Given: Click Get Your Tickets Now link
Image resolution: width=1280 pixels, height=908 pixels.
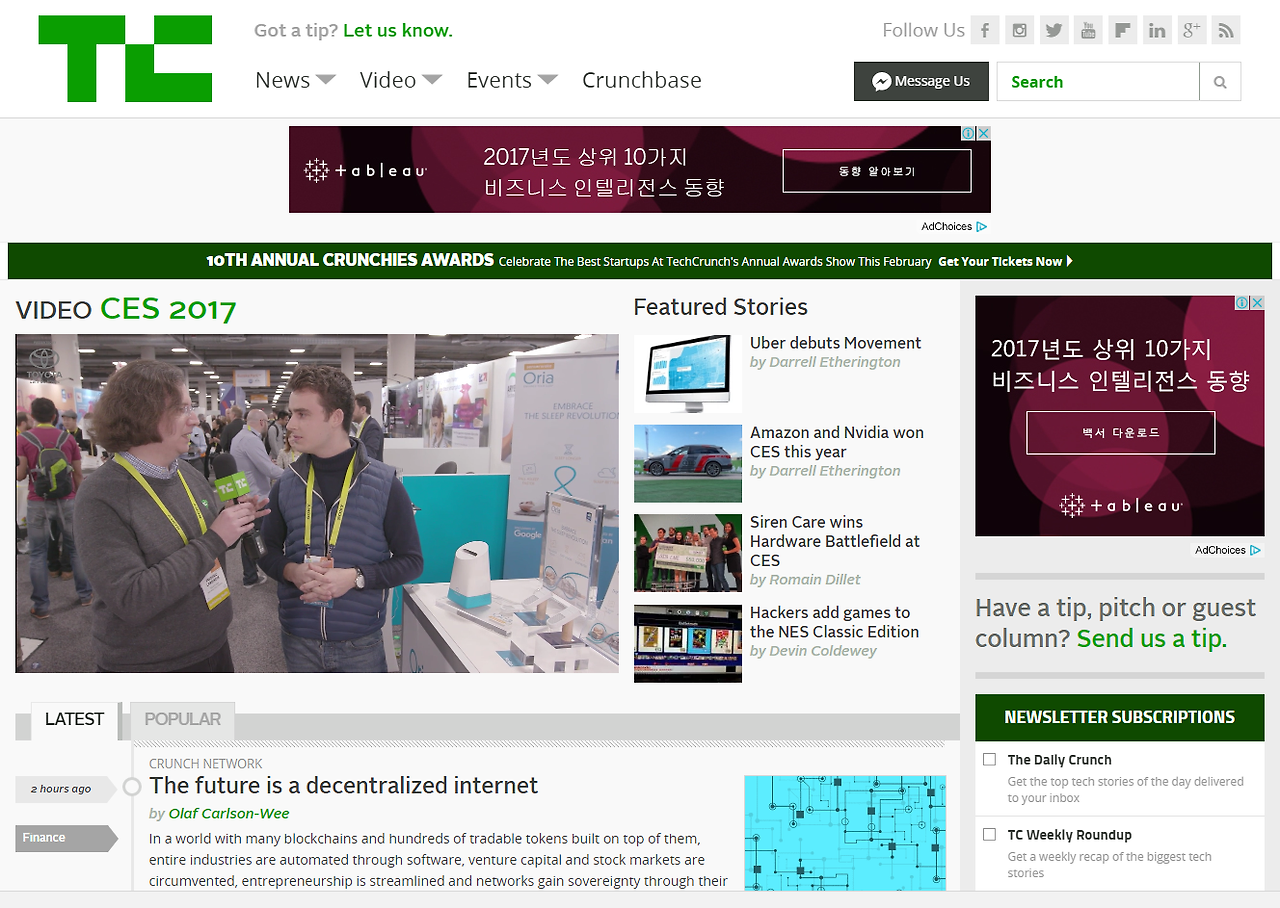Looking at the screenshot, I should (x=1005, y=261).
